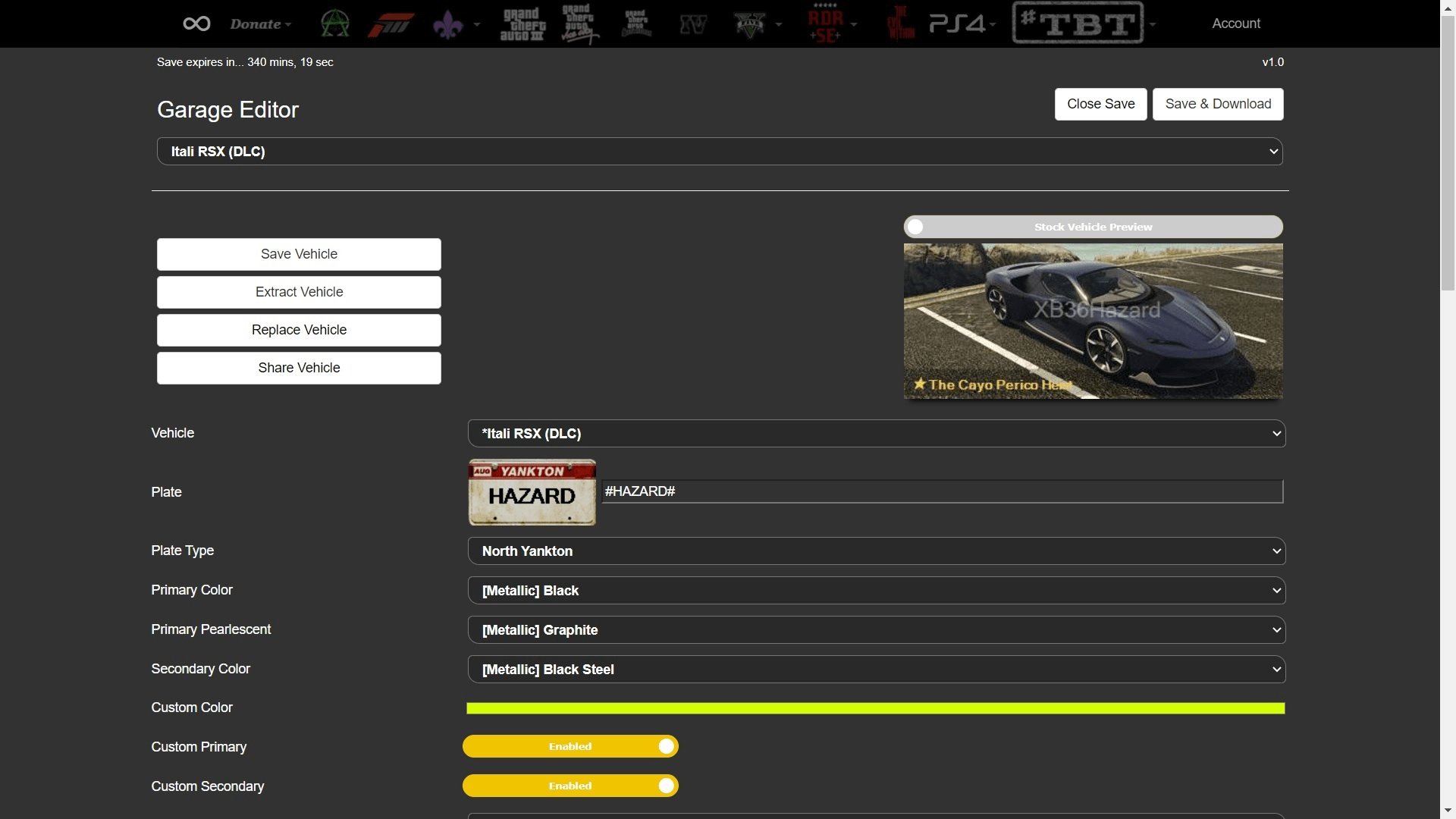
Task: Open the GTA V logo menu
Action: pyautogui.click(x=750, y=24)
